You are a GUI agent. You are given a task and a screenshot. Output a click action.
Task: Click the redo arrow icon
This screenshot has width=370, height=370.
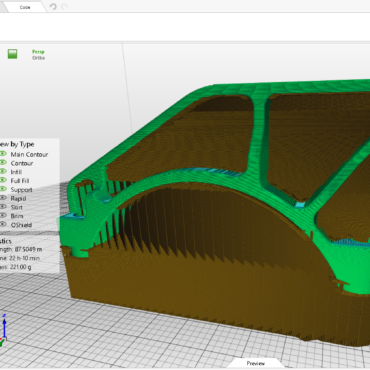[x=64, y=7]
